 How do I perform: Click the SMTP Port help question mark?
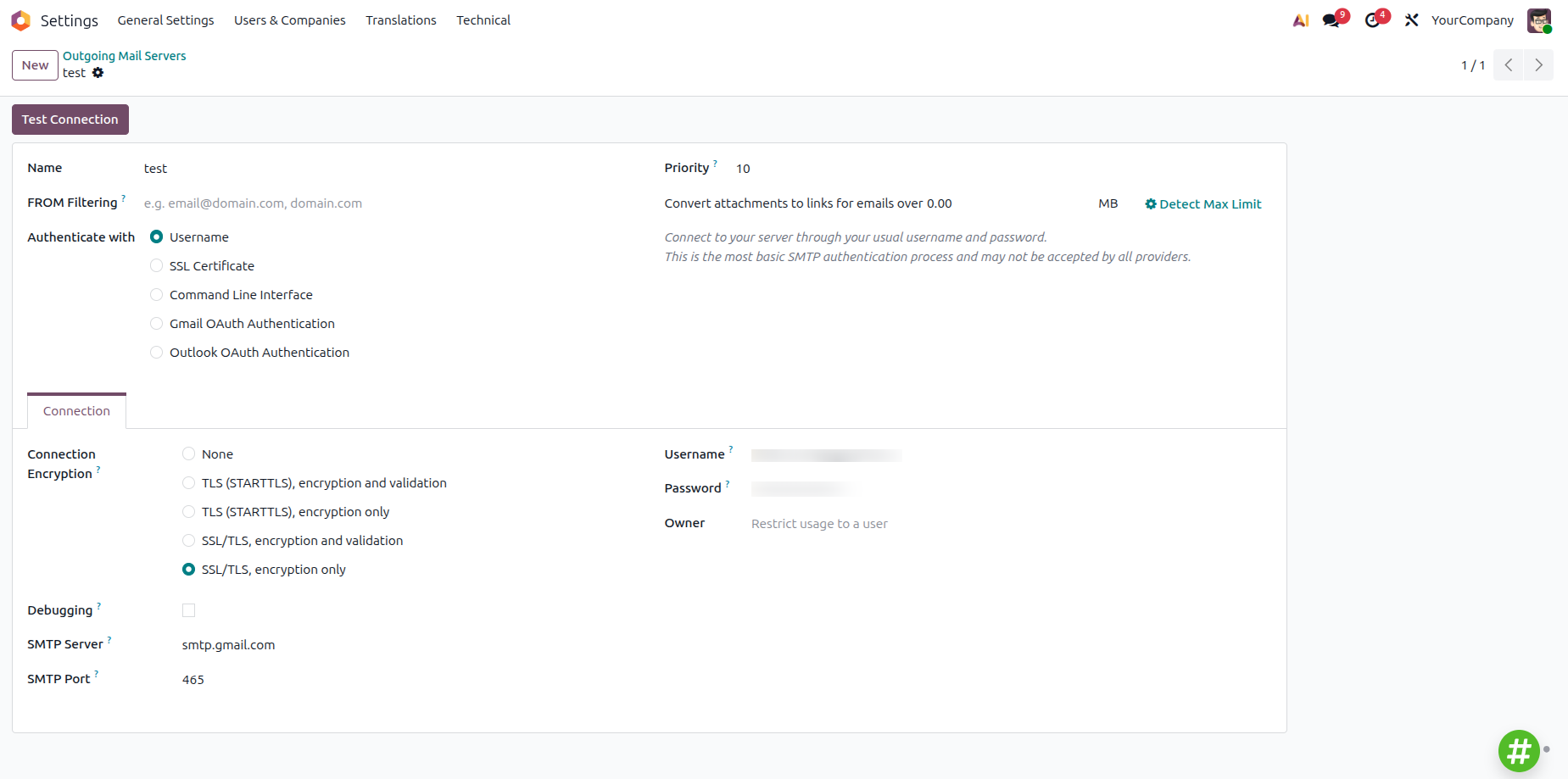[96, 674]
